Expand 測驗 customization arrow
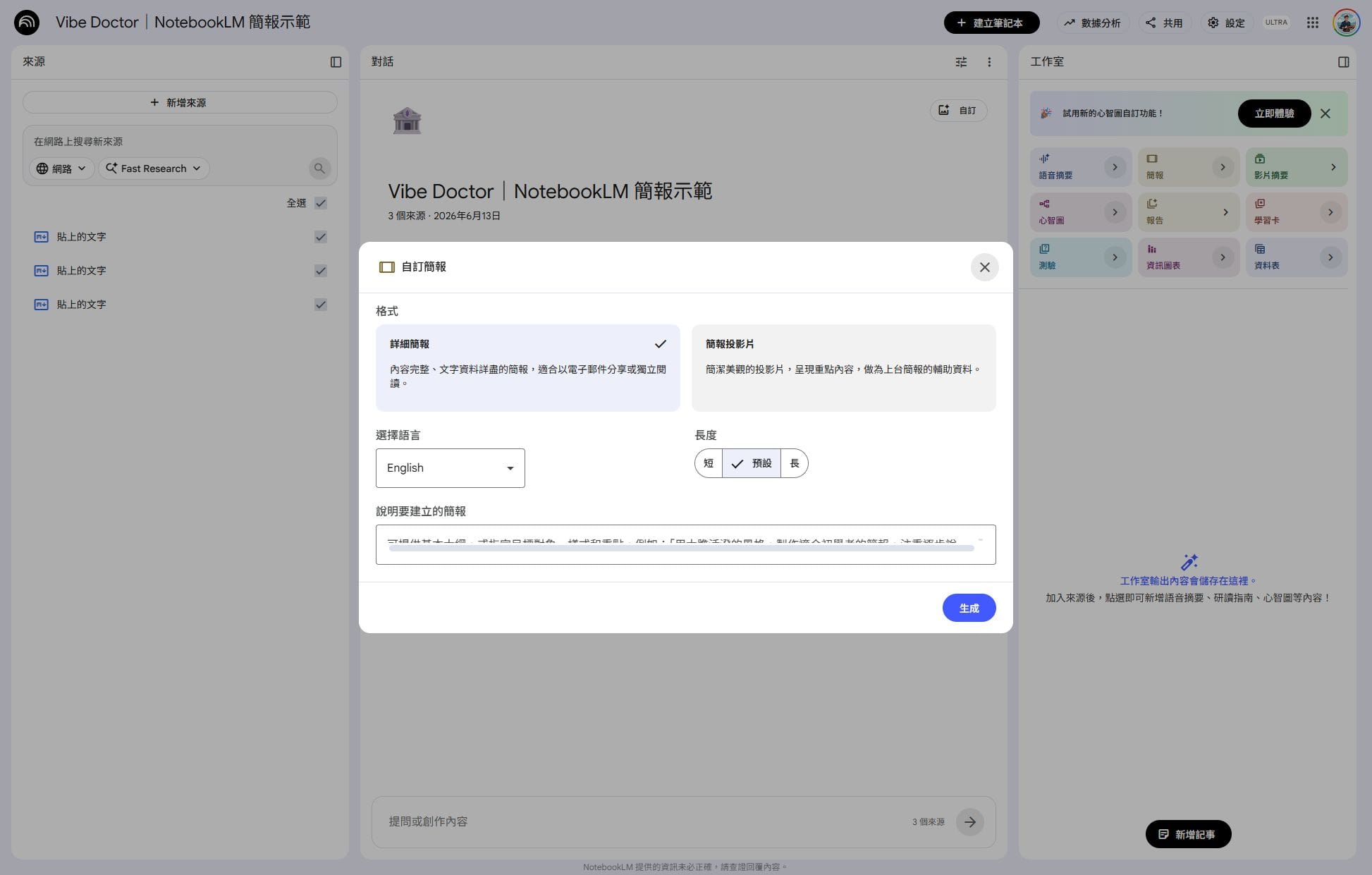 click(1115, 257)
